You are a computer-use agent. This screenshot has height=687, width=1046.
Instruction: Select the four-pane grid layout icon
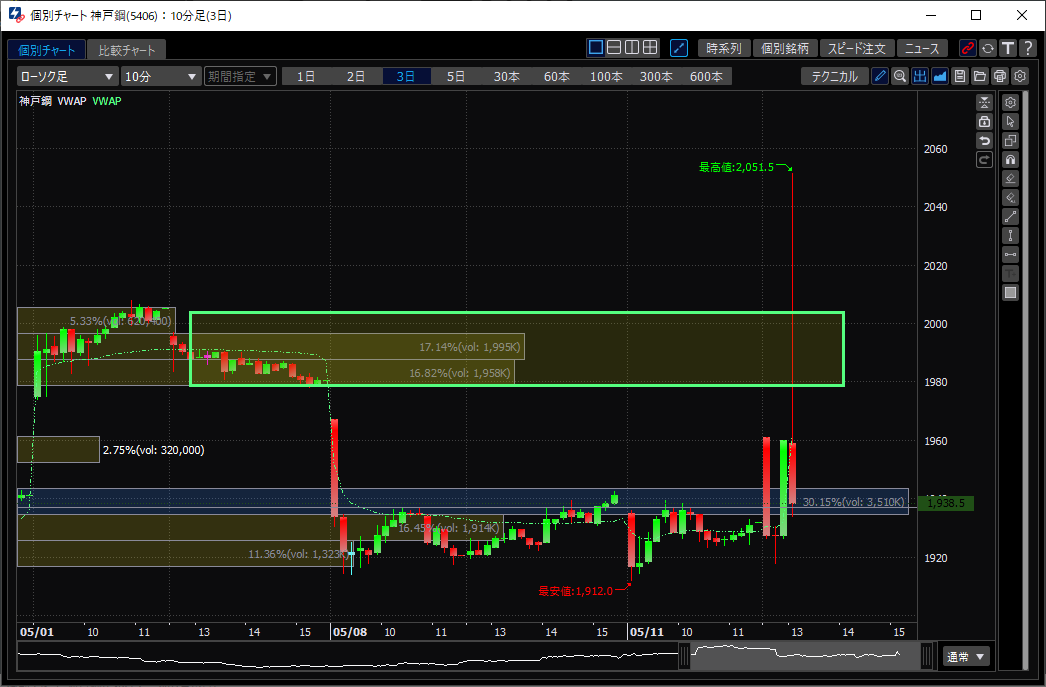[650, 47]
